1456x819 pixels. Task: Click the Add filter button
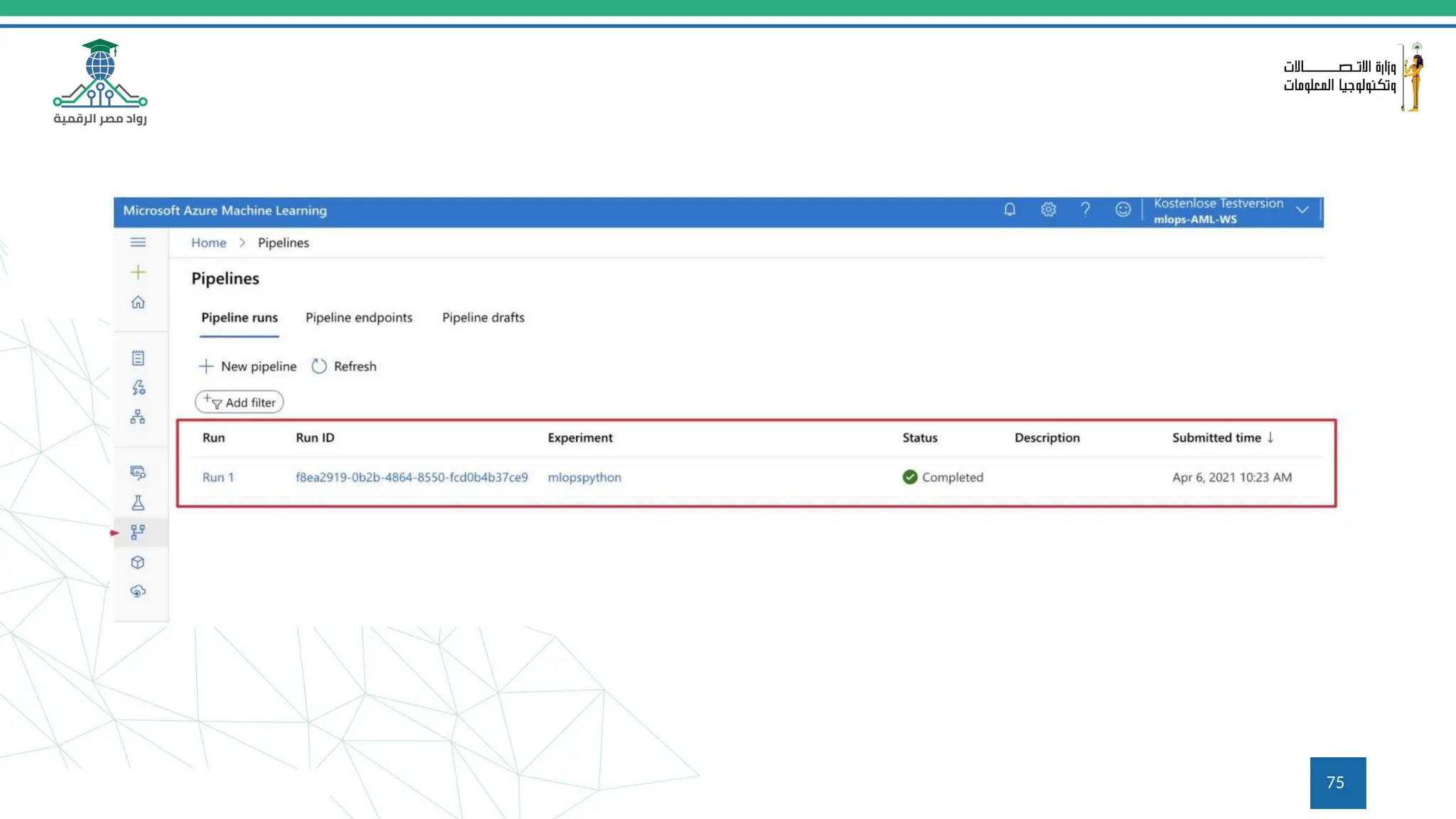tap(240, 402)
